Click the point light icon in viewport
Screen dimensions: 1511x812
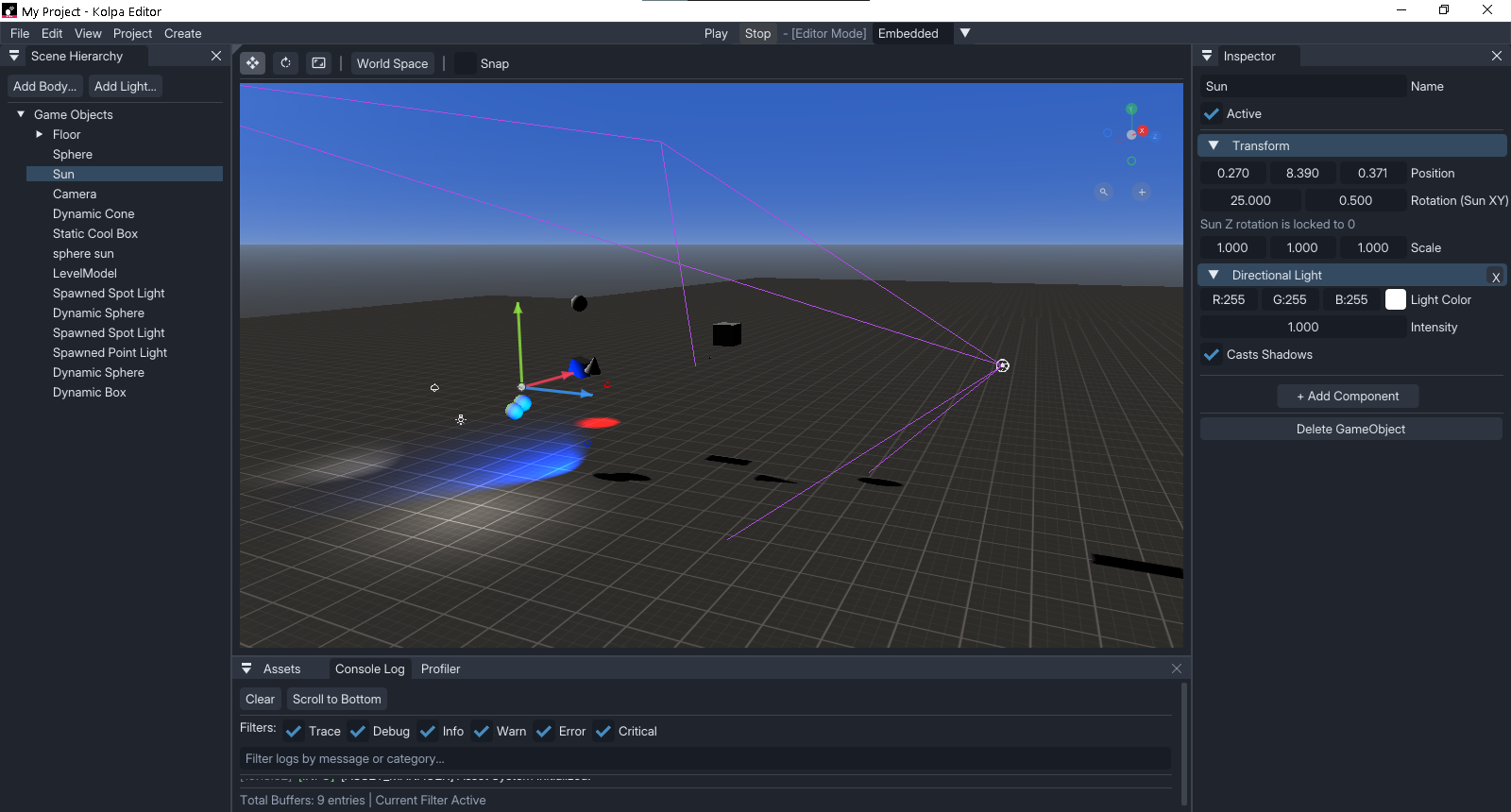click(461, 419)
